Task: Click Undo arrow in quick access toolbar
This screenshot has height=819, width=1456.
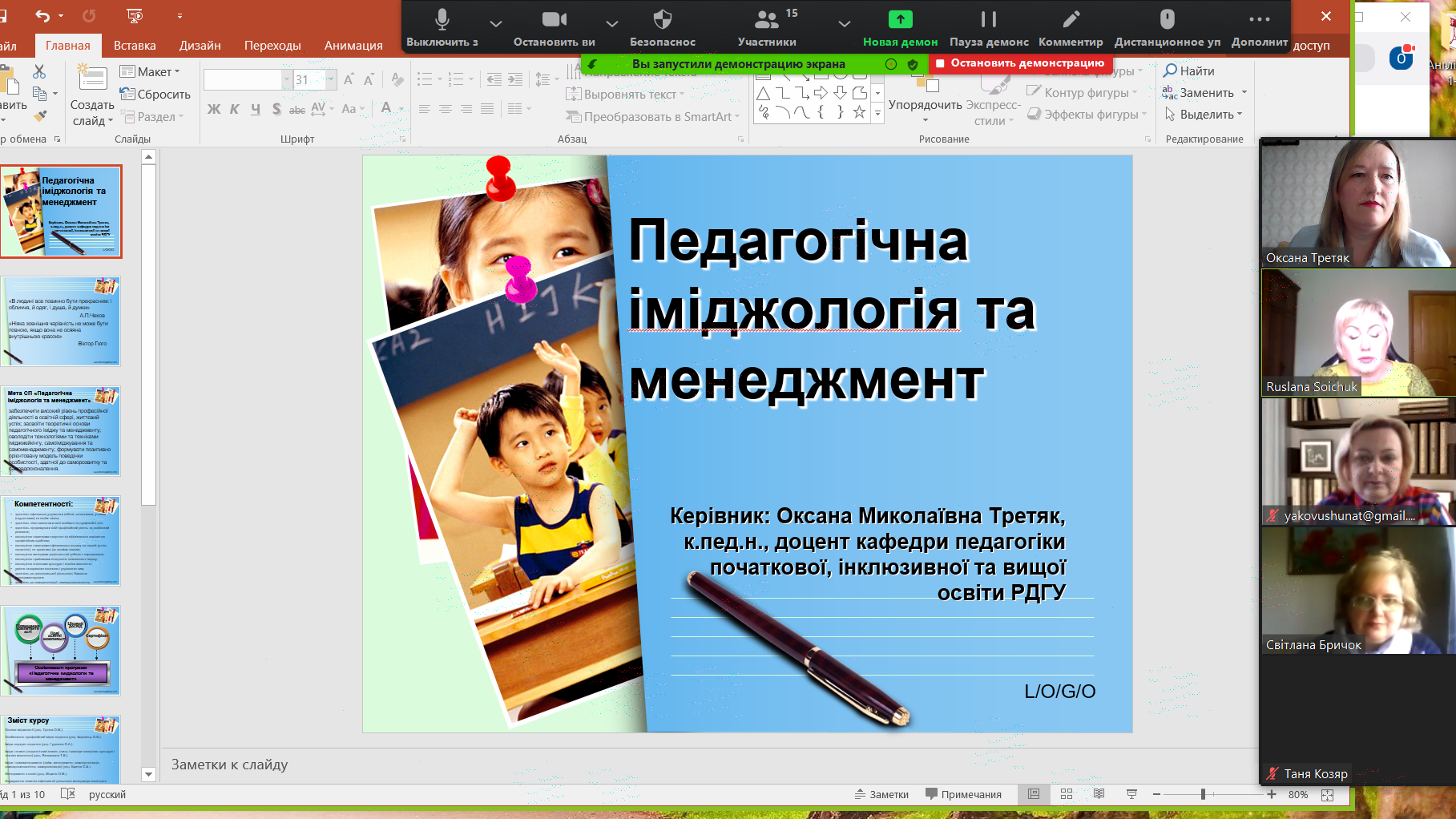Action: coord(43,15)
